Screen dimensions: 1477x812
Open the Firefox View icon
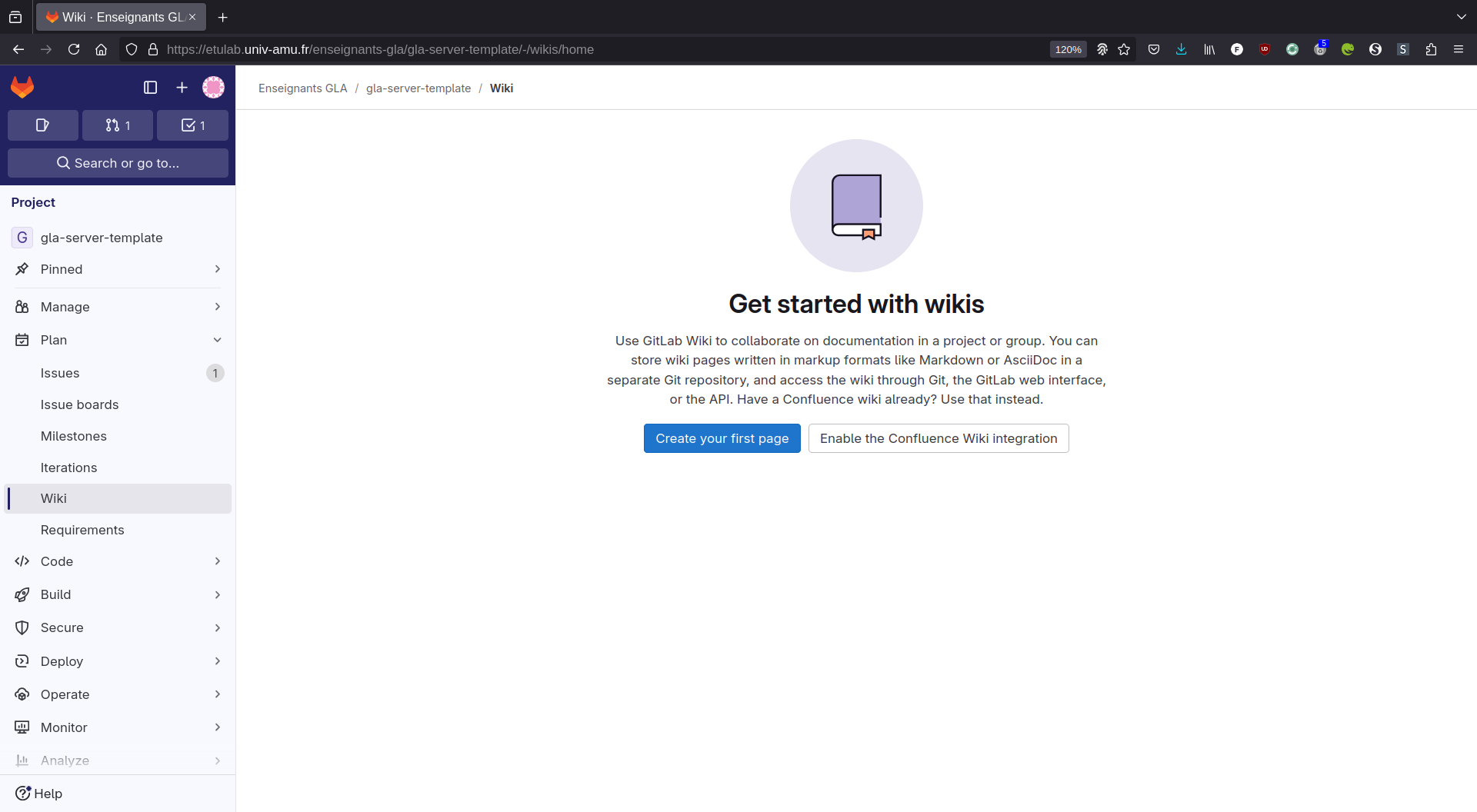click(x=15, y=17)
